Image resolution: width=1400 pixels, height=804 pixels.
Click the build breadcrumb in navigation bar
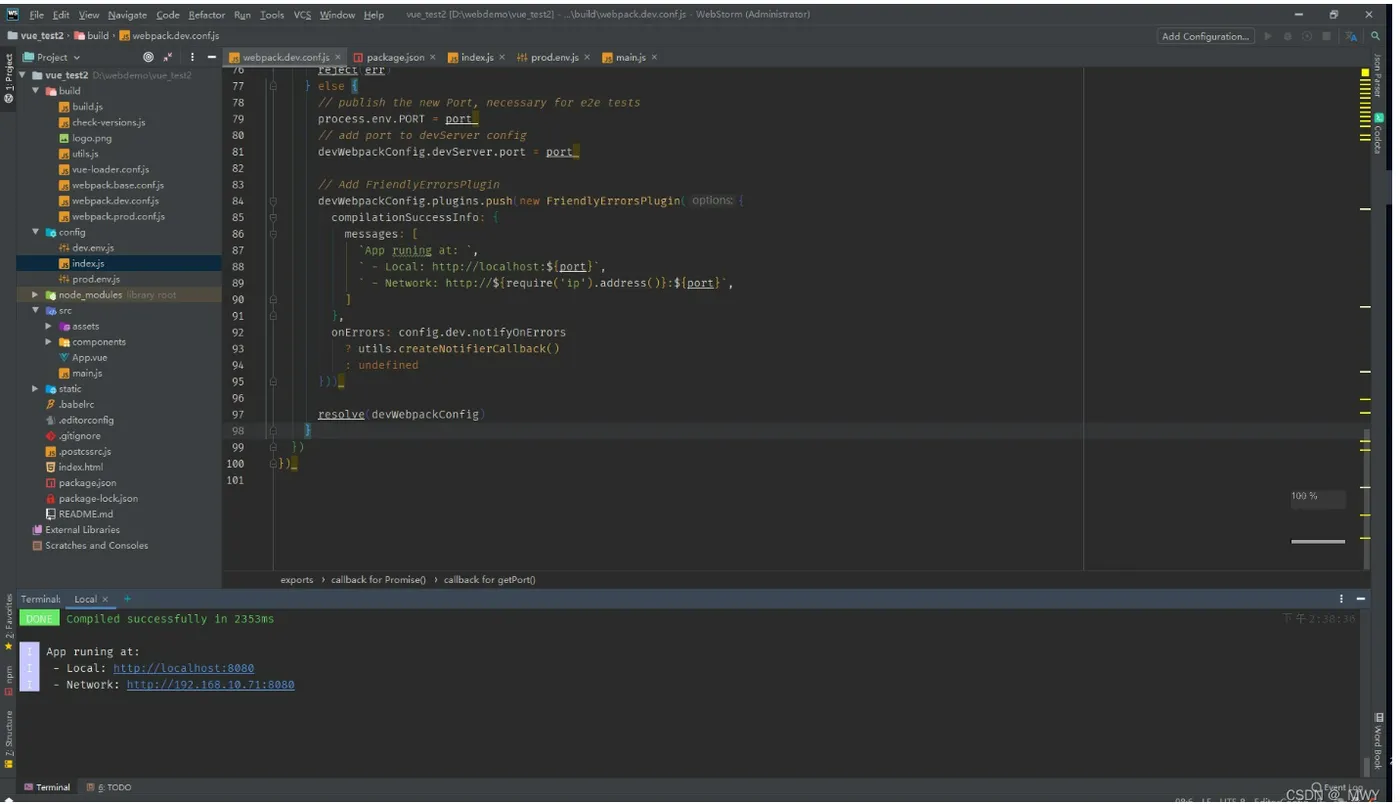pos(91,36)
